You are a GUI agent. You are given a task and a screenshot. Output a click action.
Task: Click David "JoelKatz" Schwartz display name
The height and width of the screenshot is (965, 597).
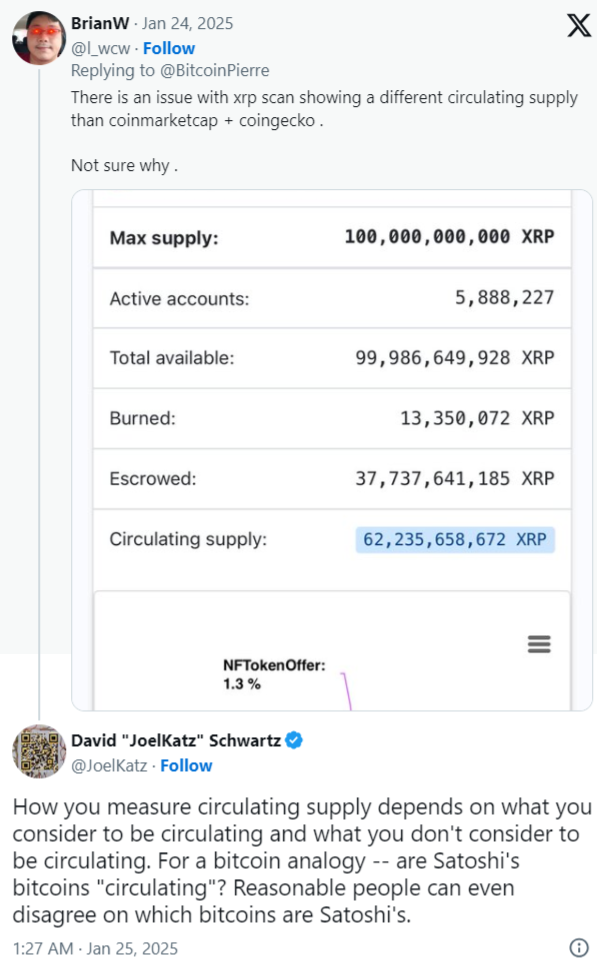[x=176, y=740]
